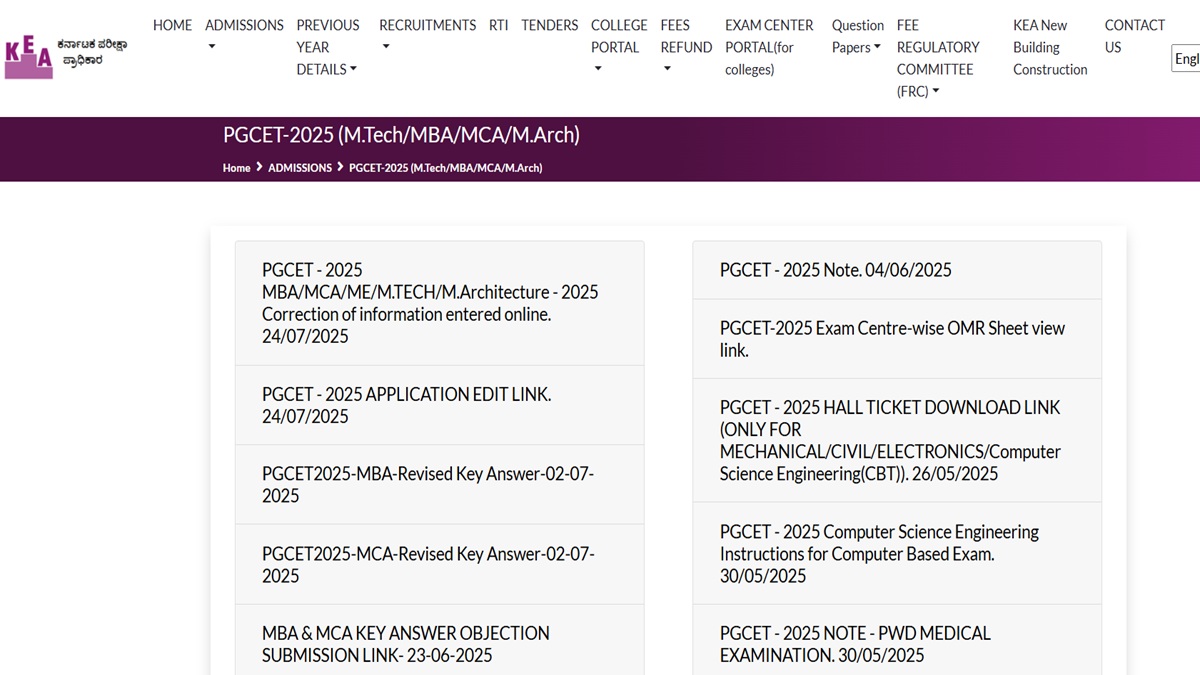
Task: Open the RTI menu item
Action: pyautogui.click(x=498, y=25)
